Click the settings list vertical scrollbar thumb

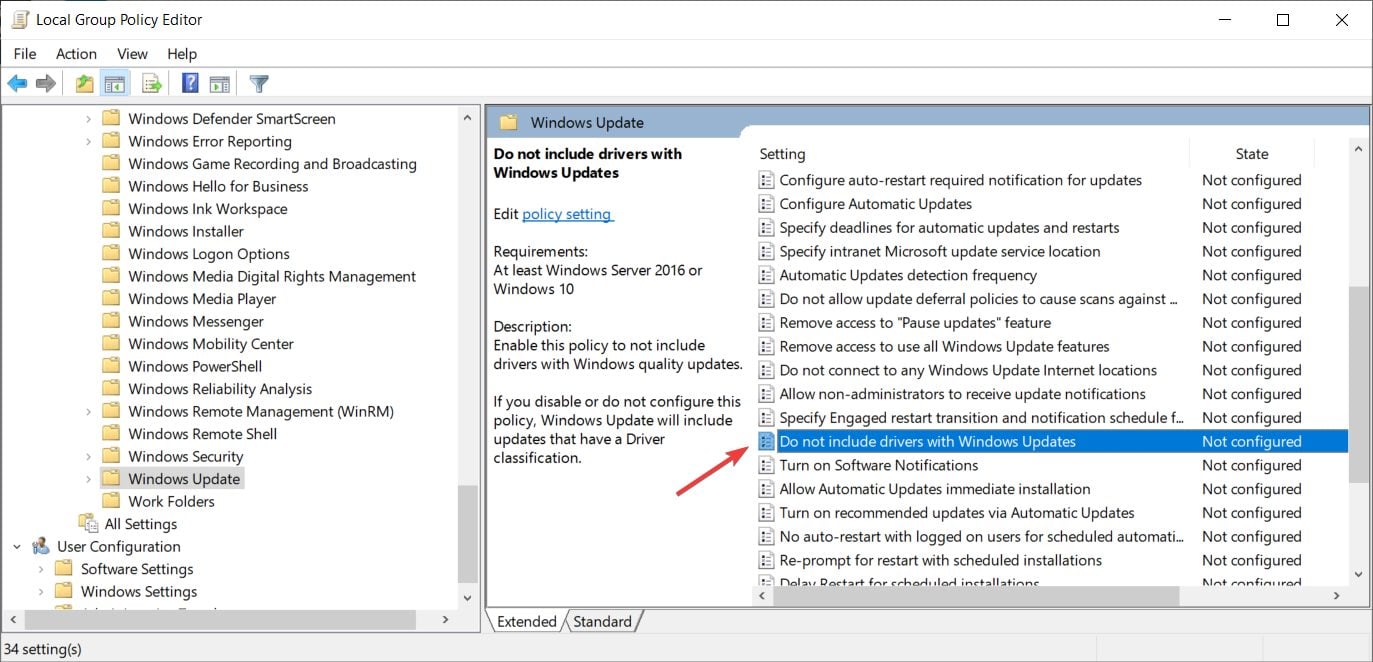click(1358, 383)
